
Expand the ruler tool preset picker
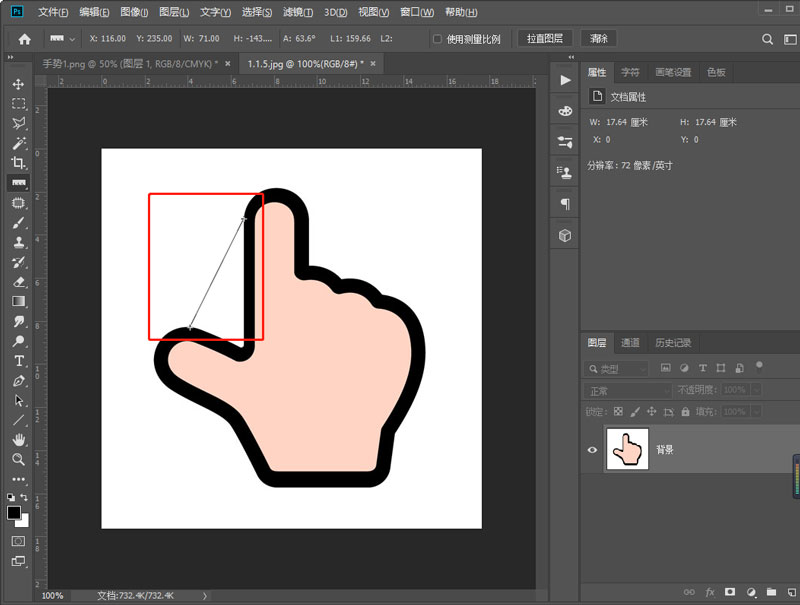point(63,39)
